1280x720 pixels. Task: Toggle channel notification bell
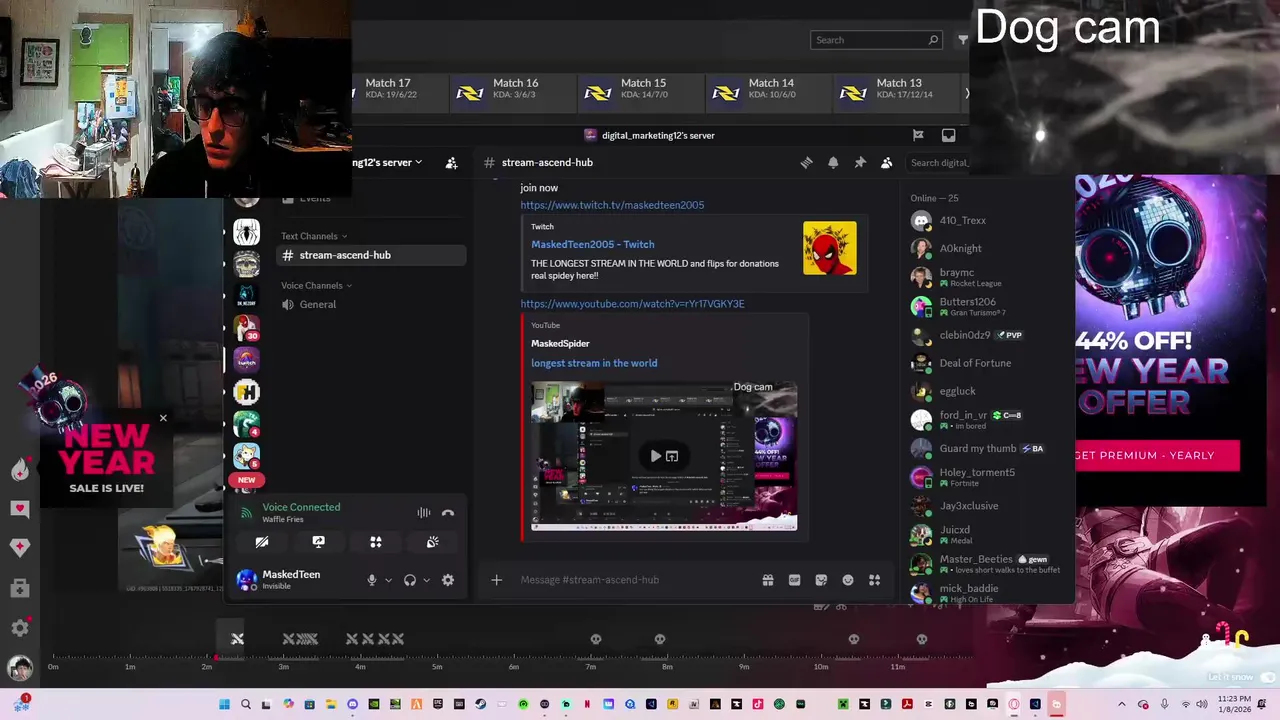click(833, 162)
